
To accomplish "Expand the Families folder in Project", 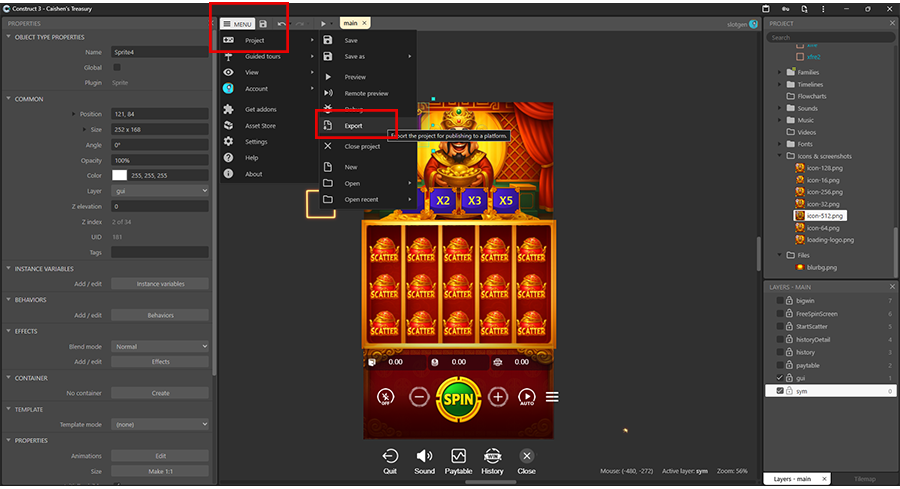I will pyautogui.click(x=779, y=72).
